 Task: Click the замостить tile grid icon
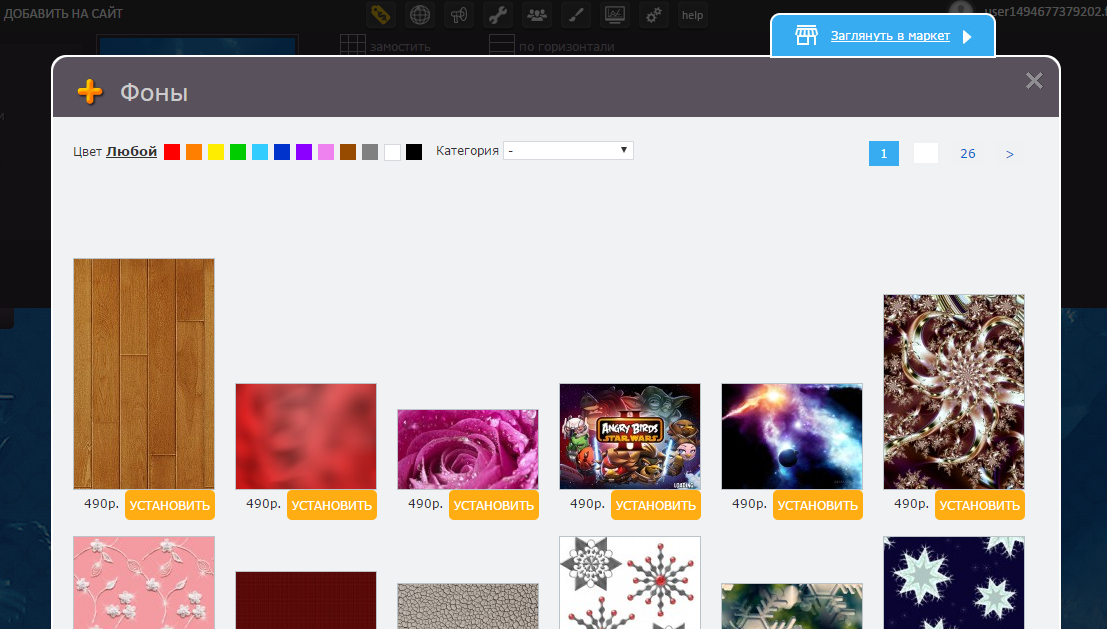pyautogui.click(x=352, y=45)
